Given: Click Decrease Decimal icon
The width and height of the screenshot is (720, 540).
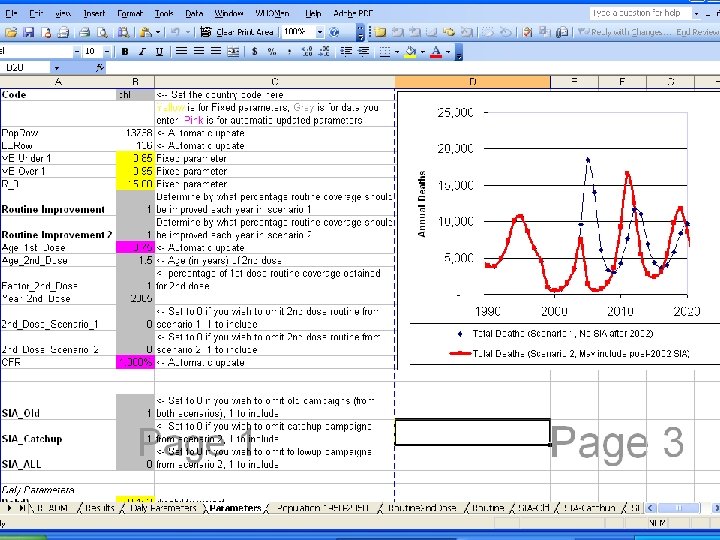Looking at the screenshot, I should (x=324, y=51).
